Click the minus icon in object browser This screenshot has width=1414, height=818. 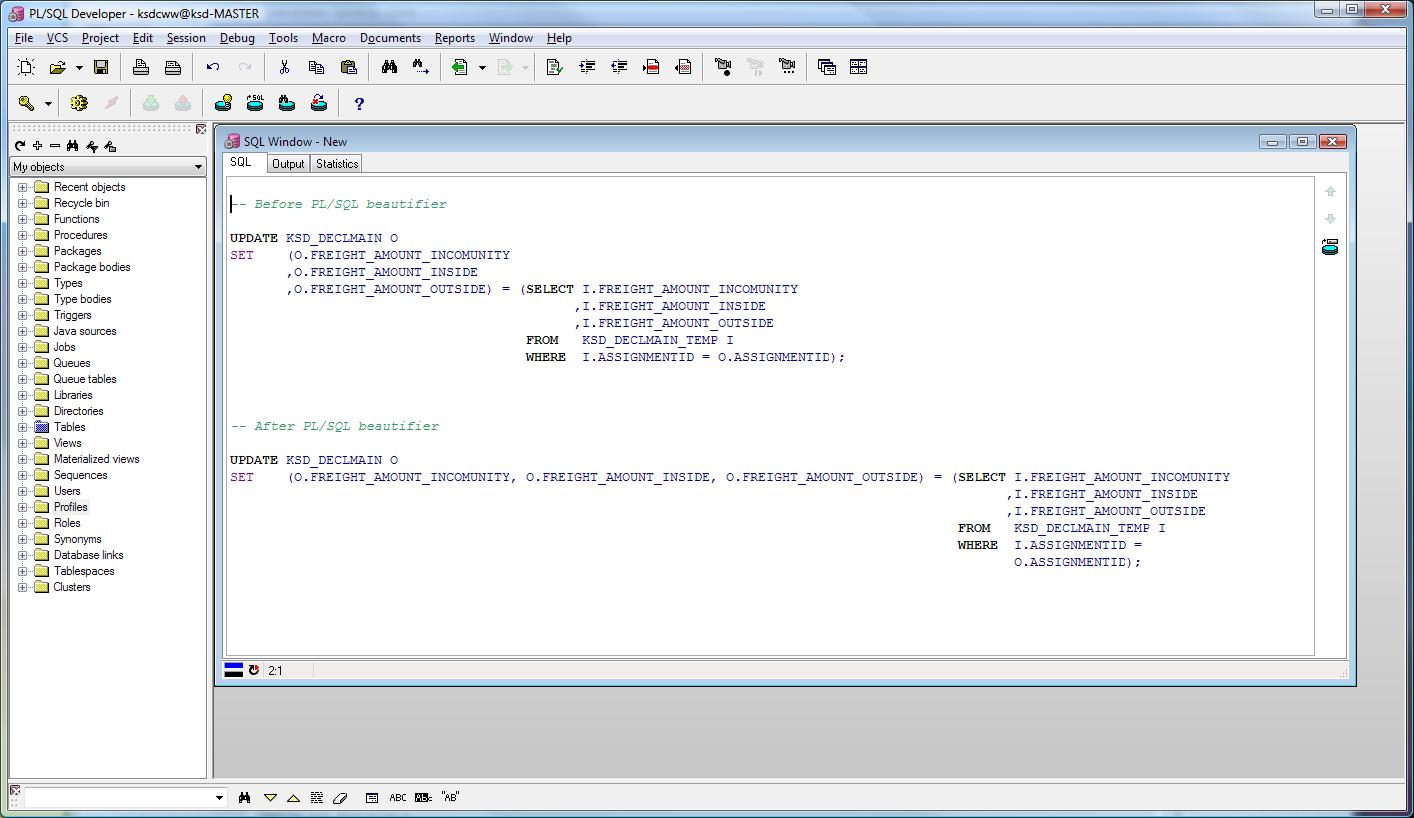coord(55,146)
